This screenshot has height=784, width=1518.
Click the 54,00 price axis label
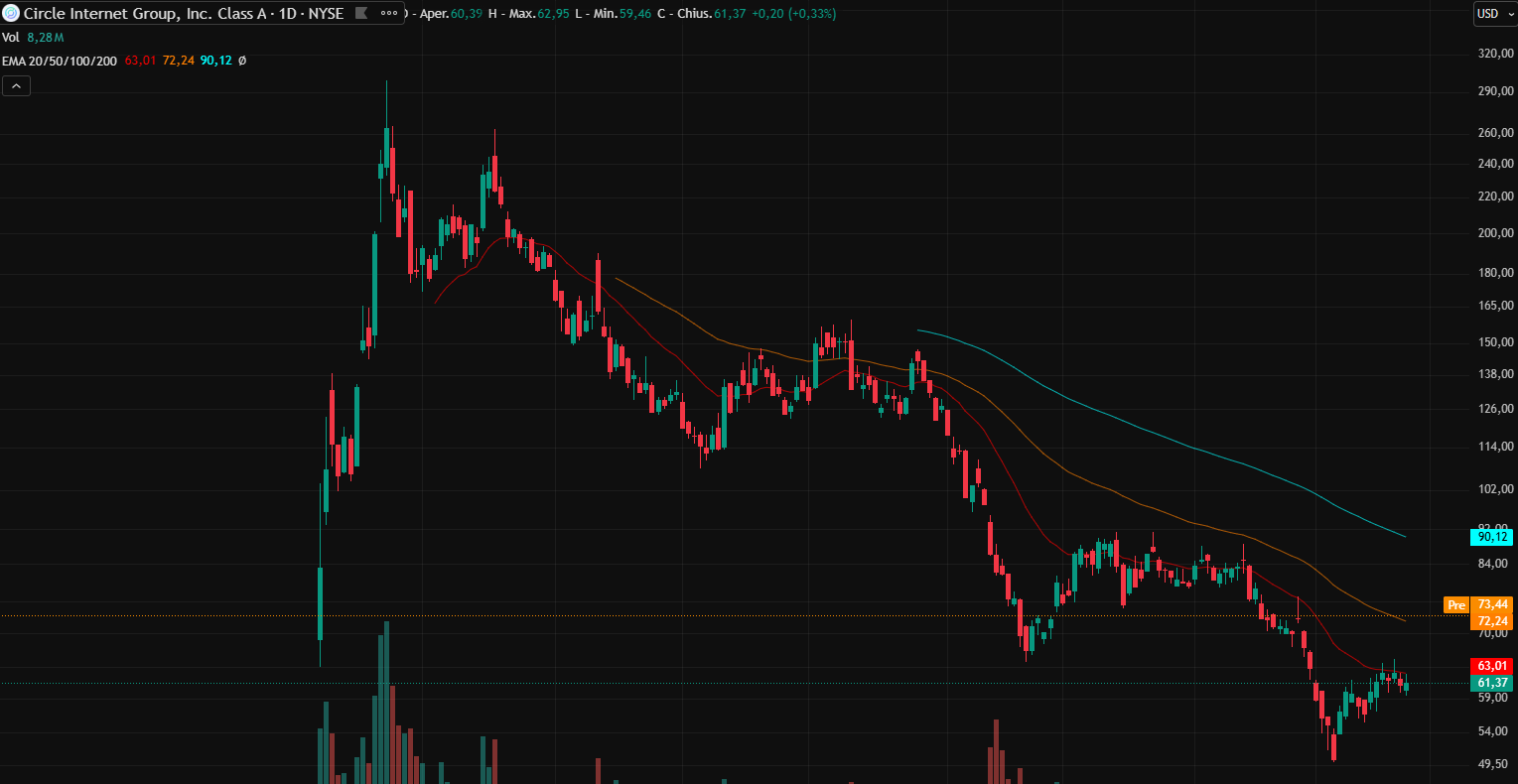[x=1495, y=731]
